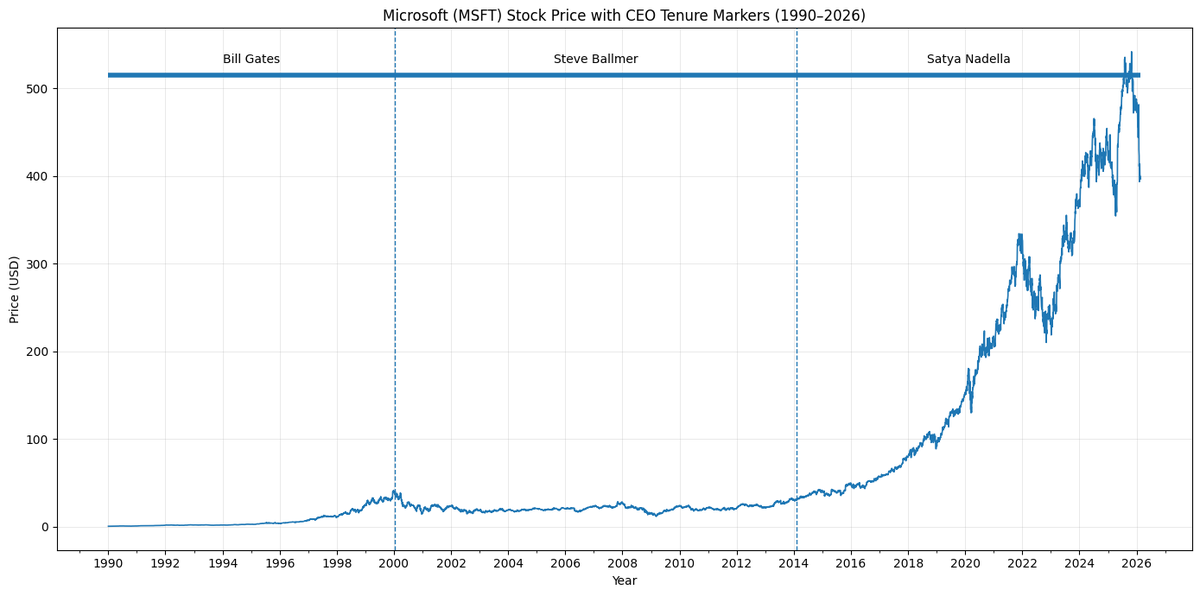Click the price line's dot-com peak near 2000

click(394, 490)
